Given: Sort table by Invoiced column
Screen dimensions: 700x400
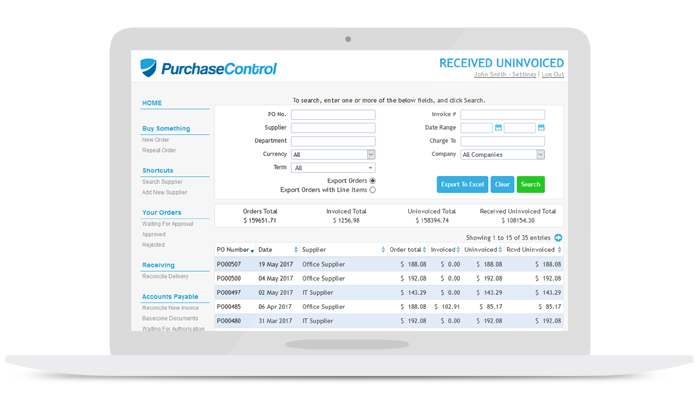Looking at the screenshot, I should click(x=458, y=250).
